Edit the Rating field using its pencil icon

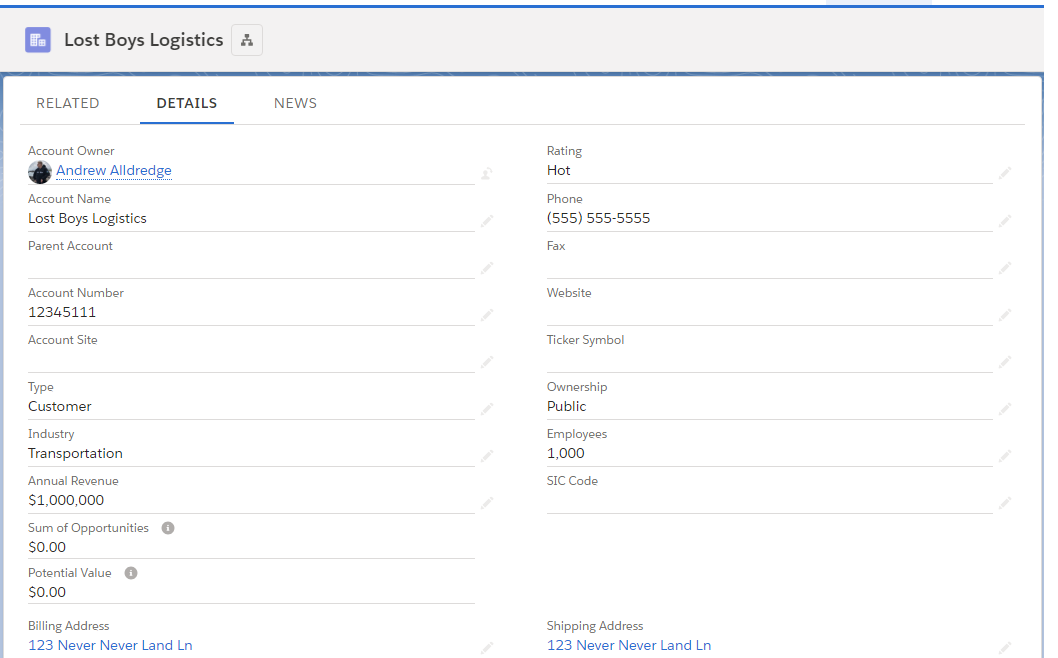click(1005, 173)
